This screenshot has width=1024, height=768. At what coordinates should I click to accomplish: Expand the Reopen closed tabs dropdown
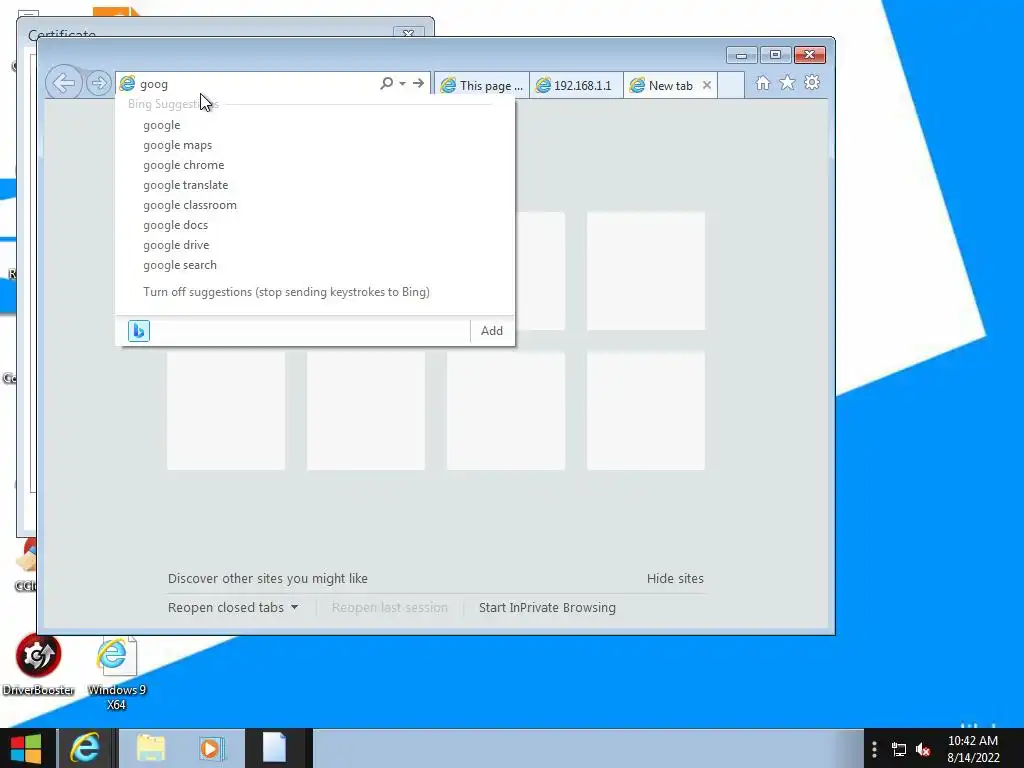(233, 607)
